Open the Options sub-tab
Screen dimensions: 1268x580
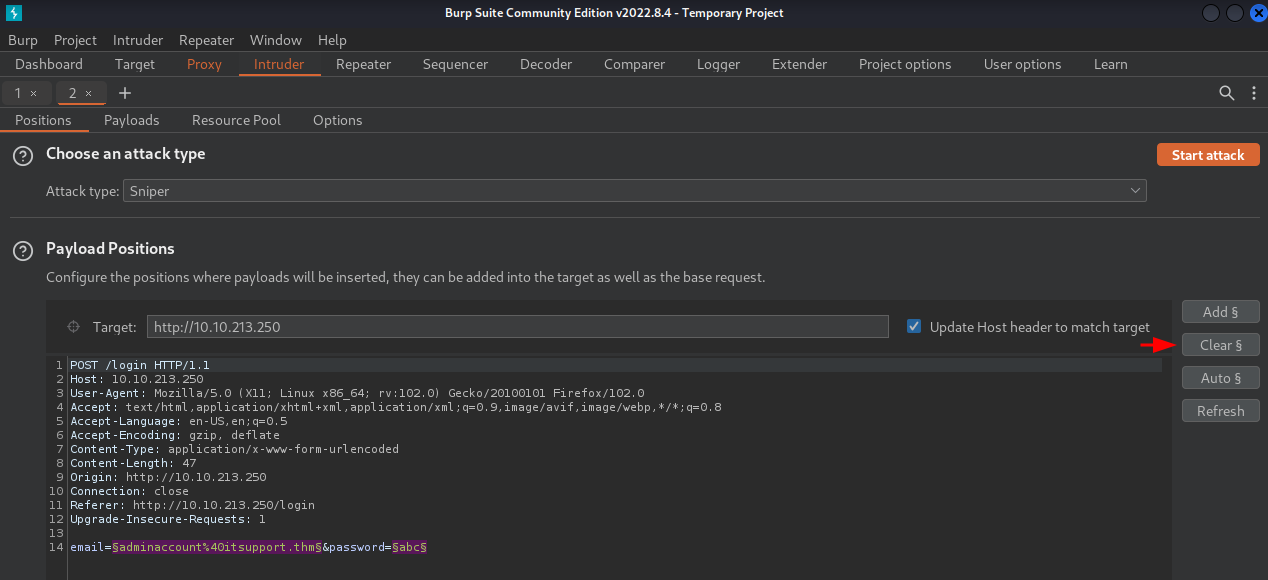point(337,120)
